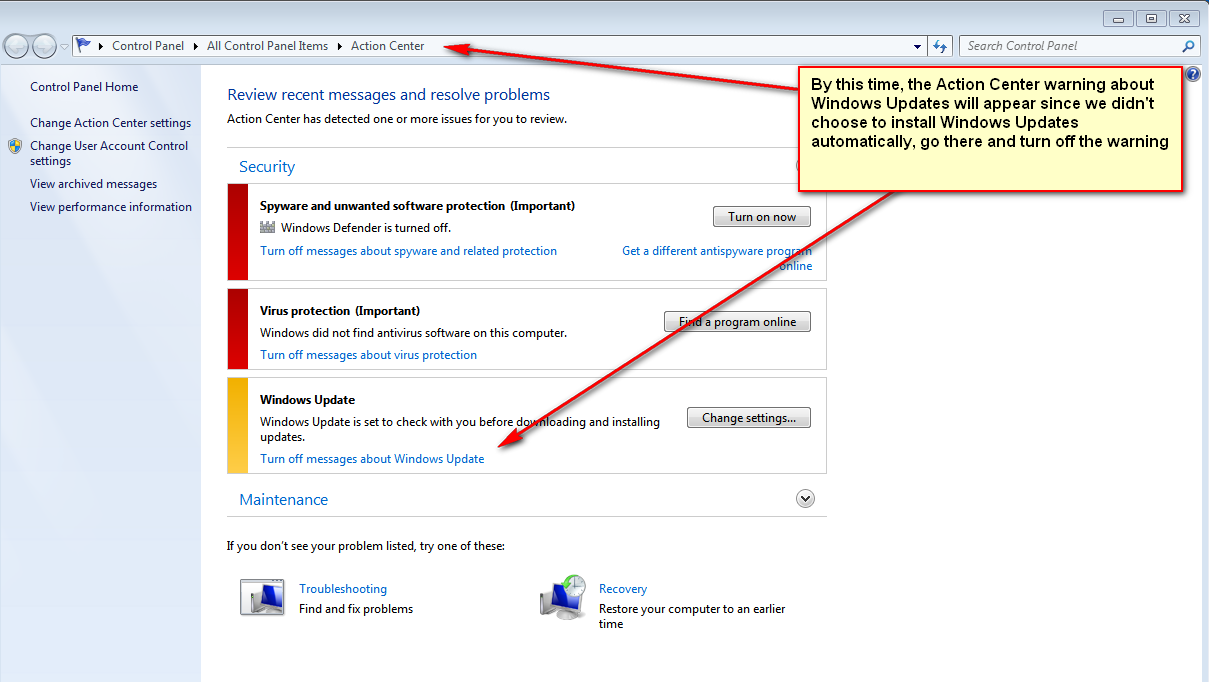Click All Control Panel Items breadcrumb
Viewport: 1209px width, 682px height.
[267, 46]
